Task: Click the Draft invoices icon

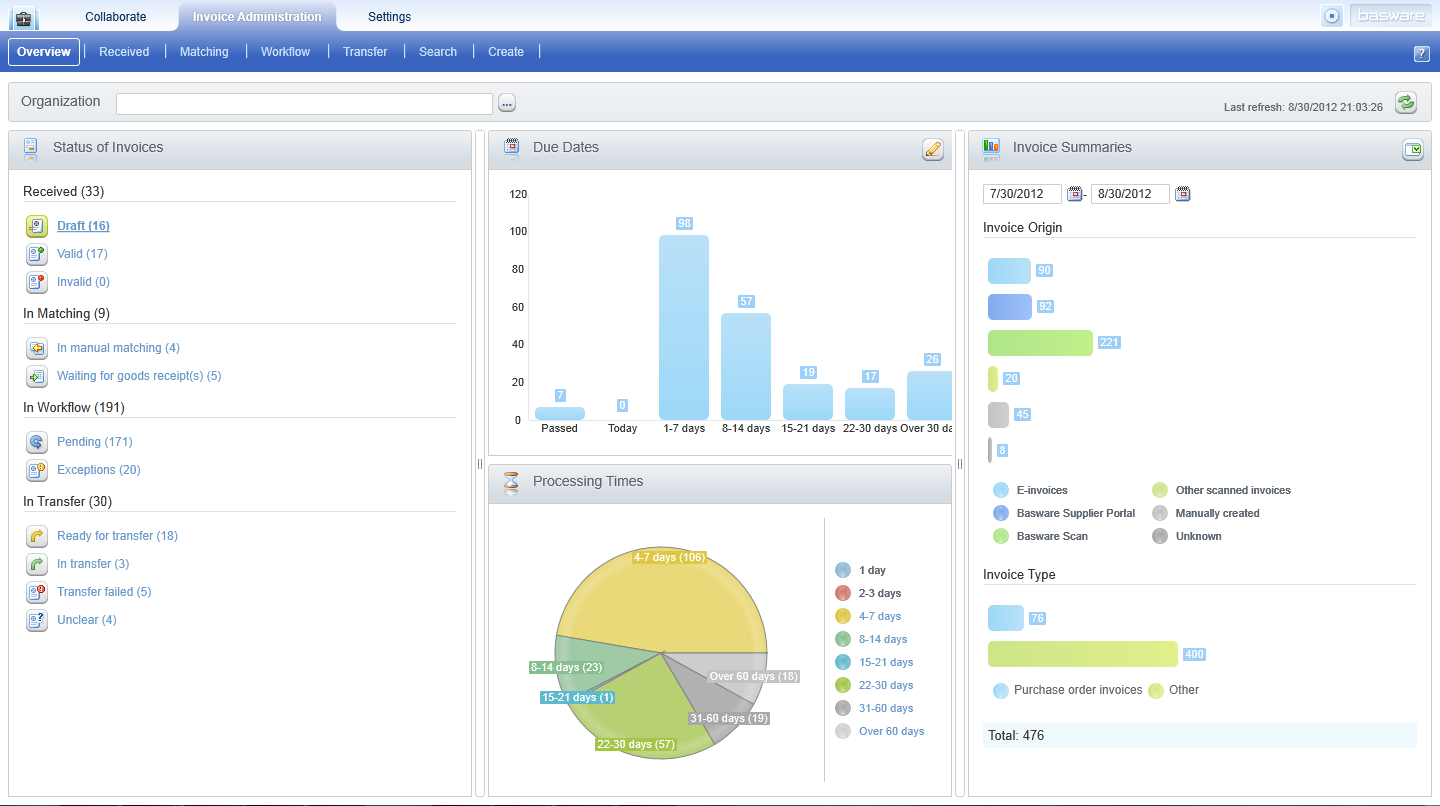Action: (37, 226)
